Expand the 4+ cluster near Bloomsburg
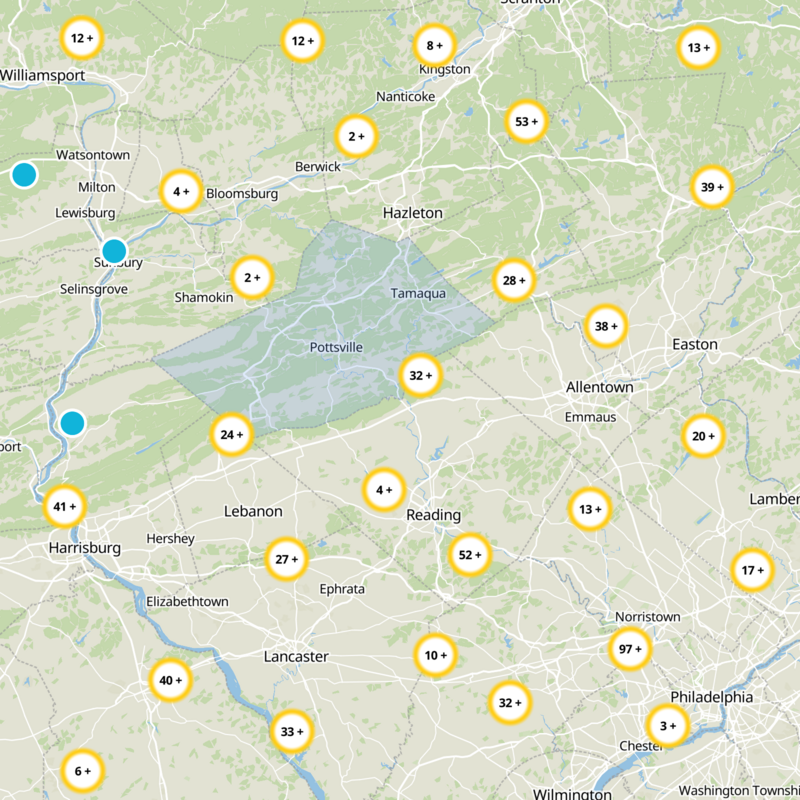Viewport: 800px width, 800px height. coord(180,189)
